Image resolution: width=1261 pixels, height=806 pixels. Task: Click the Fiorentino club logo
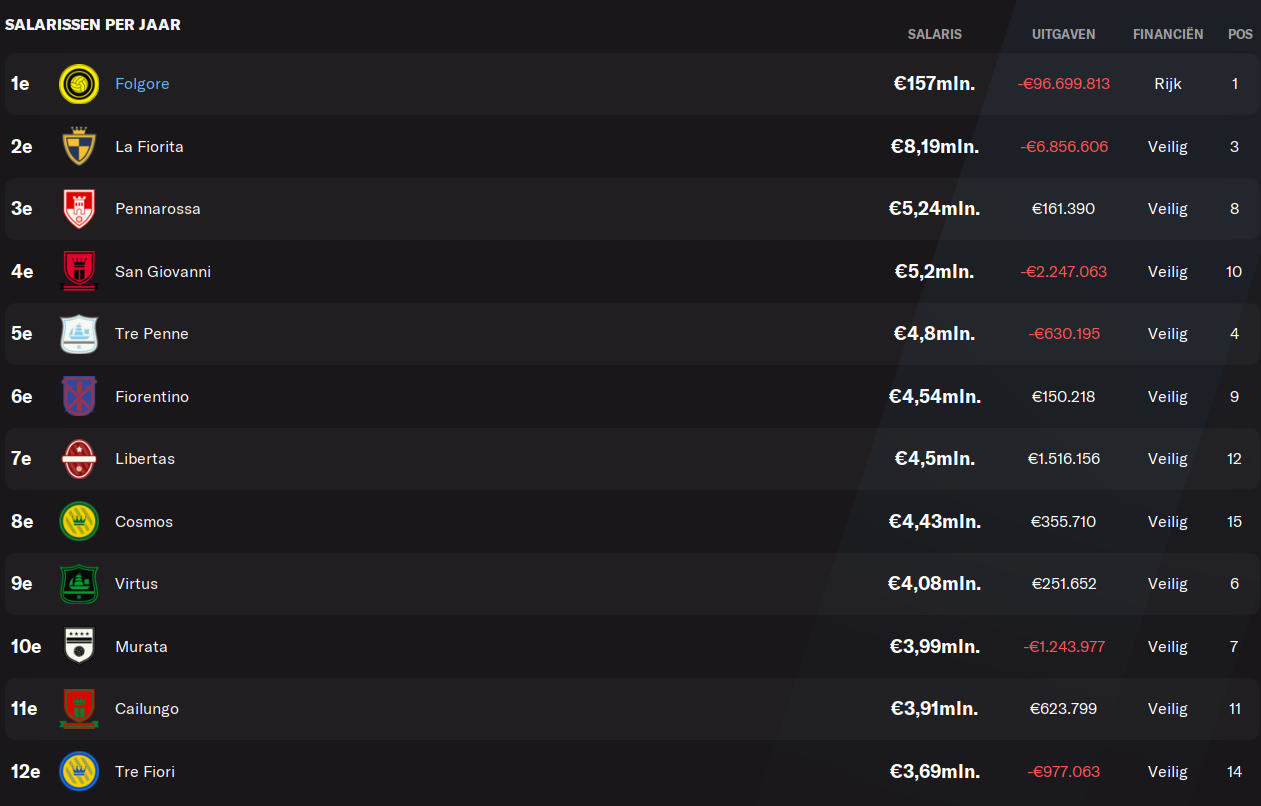click(79, 396)
